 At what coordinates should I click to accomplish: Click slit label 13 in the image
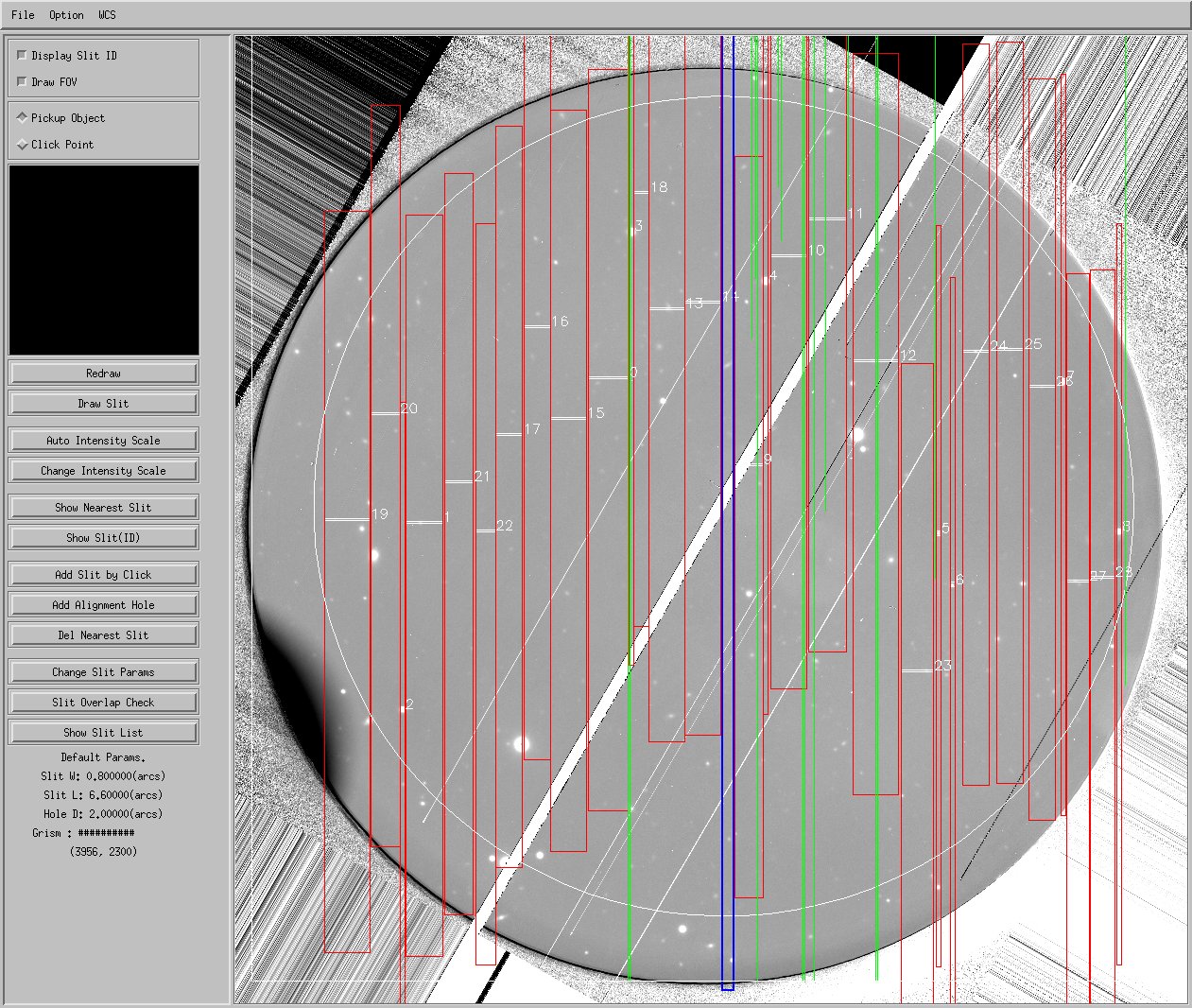point(695,304)
